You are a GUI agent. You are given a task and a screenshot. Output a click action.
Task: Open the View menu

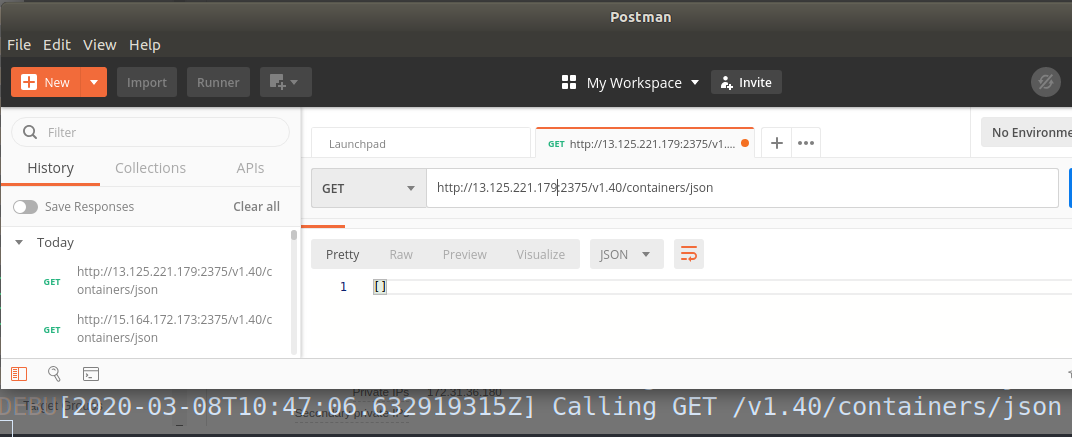[x=100, y=45]
